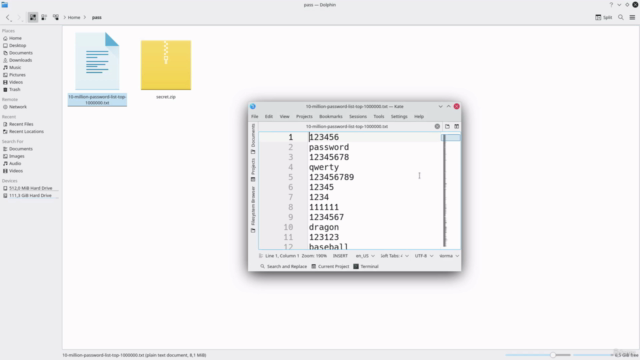The image size is (640, 360).
Task: Toggle Kate Filesystem Browser side panel
Action: pos(253,209)
